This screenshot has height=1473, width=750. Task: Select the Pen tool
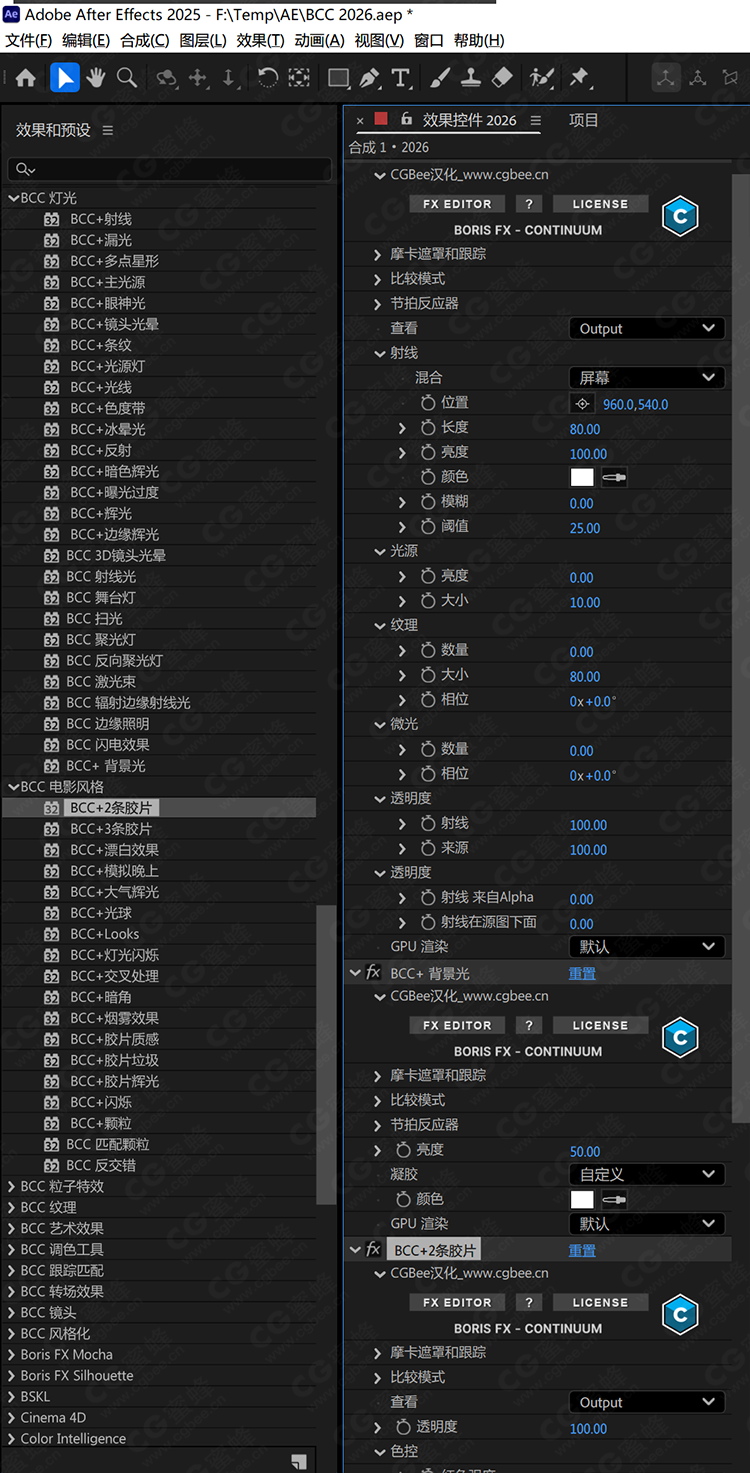[x=370, y=78]
